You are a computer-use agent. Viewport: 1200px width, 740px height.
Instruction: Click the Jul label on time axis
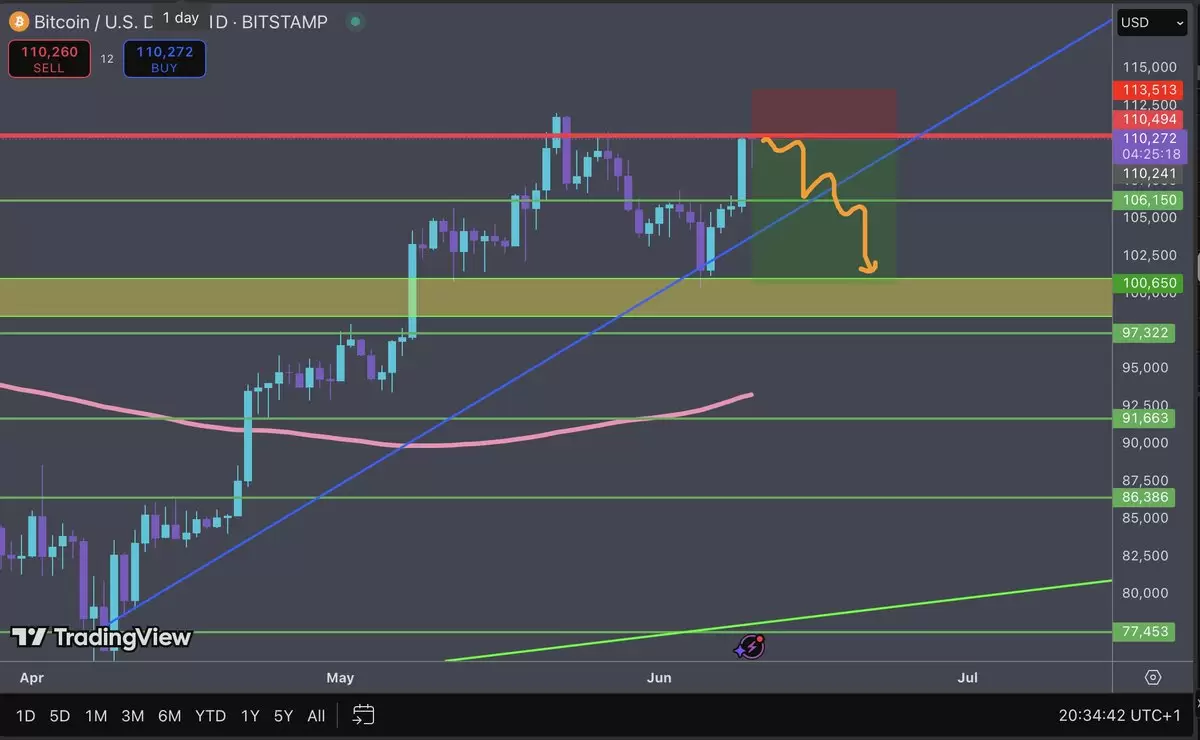[967, 677]
